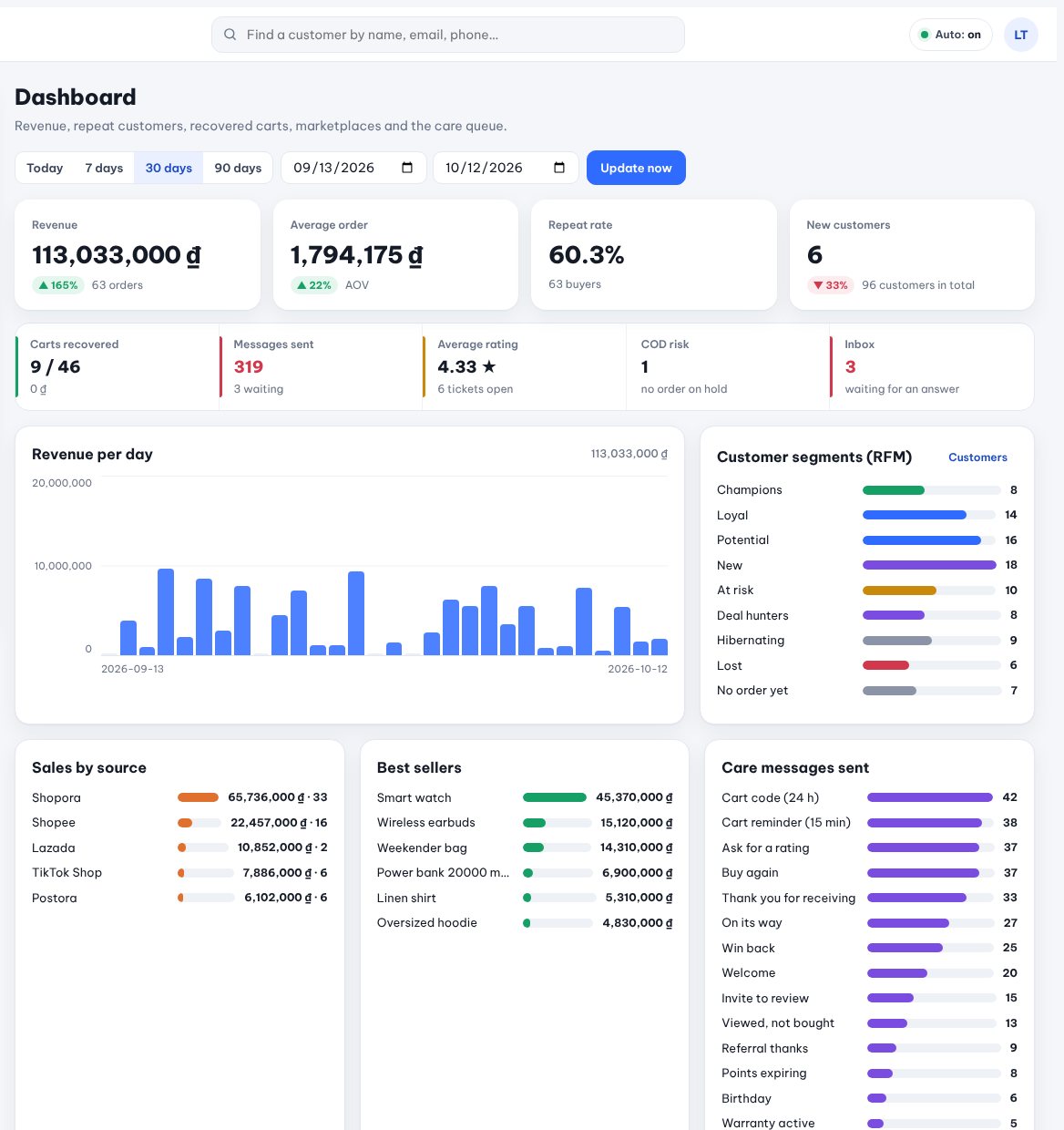Click the Champions segment progress bar
This screenshot has height=1130, width=1064.
click(x=931, y=490)
